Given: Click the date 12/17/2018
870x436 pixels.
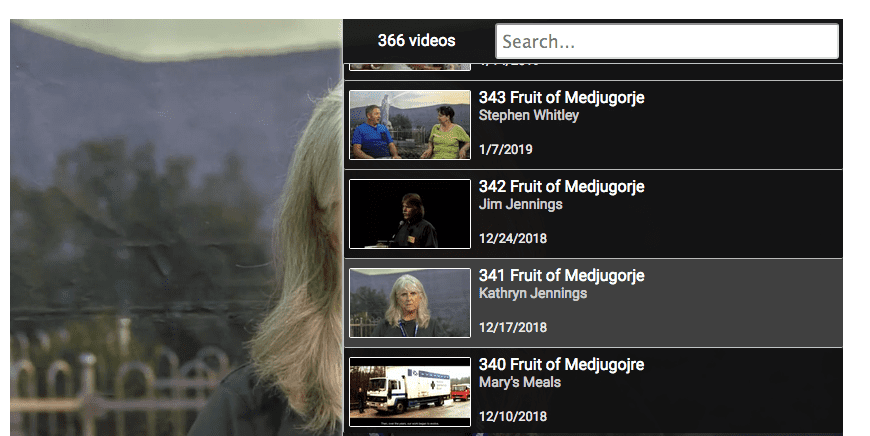Looking at the screenshot, I should tap(513, 328).
